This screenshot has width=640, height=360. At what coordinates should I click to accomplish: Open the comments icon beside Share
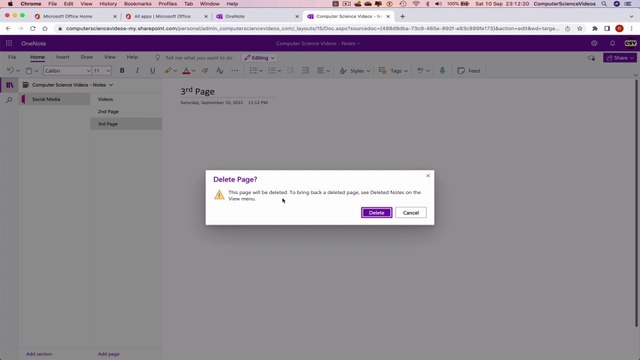(x=591, y=58)
